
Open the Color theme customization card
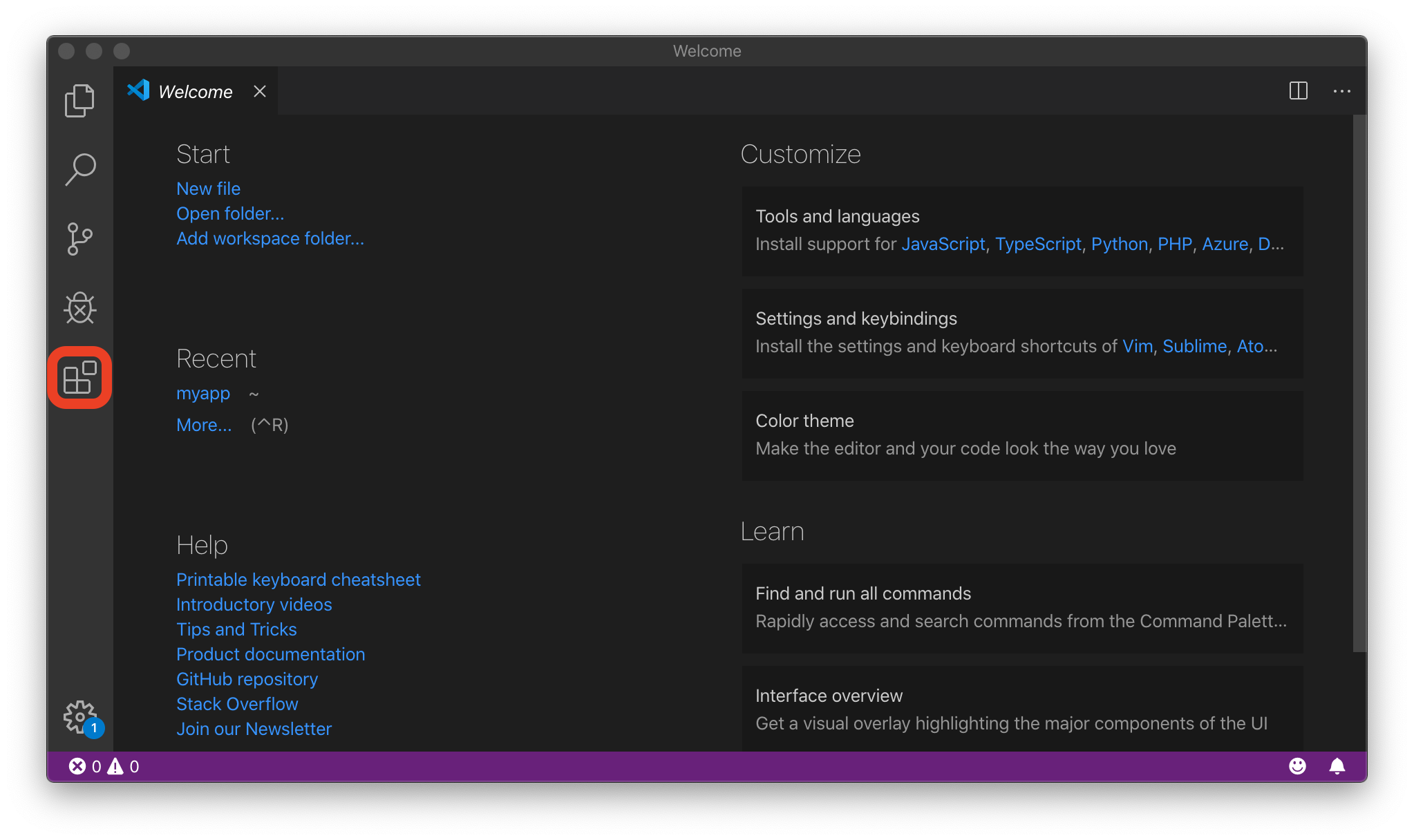coord(1022,435)
